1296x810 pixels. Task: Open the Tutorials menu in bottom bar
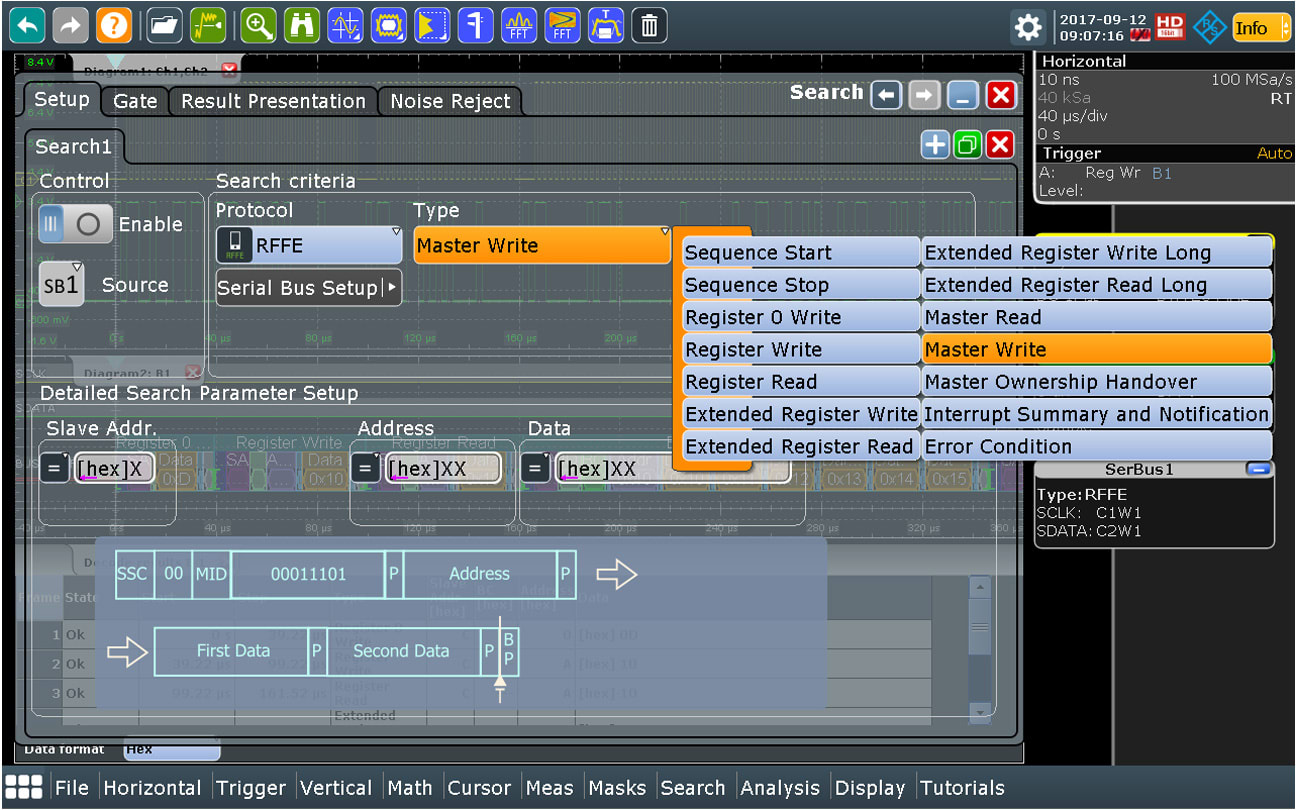(962, 788)
